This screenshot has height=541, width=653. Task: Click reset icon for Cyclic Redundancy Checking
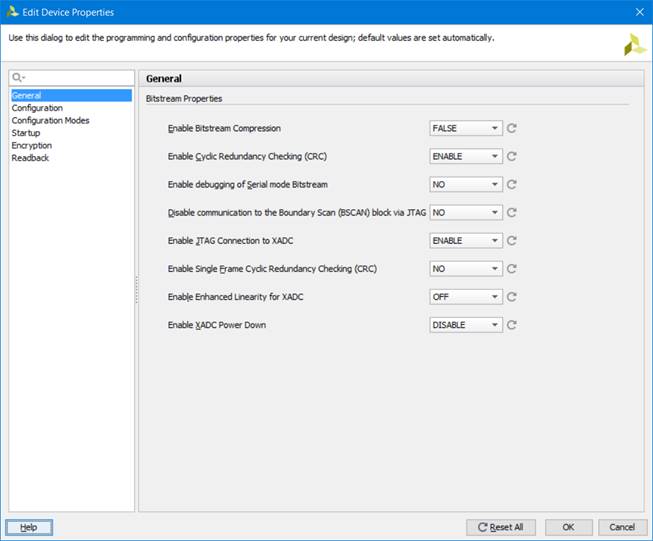tap(512, 156)
